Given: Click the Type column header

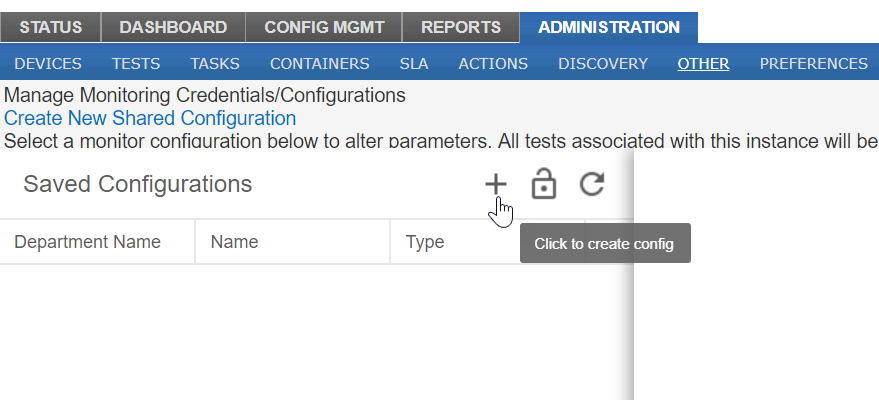Looking at the screenshot, I should tap(425, 242).
